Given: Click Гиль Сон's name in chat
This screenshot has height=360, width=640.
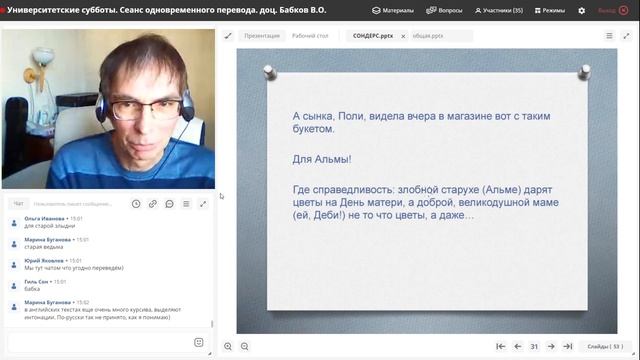Looking at the screenshot, I should point(36,282).
